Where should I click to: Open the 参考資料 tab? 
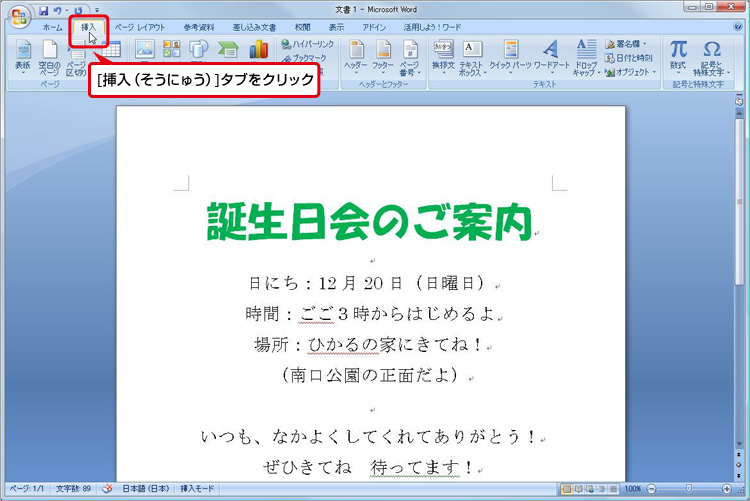[x=199, y=28]
